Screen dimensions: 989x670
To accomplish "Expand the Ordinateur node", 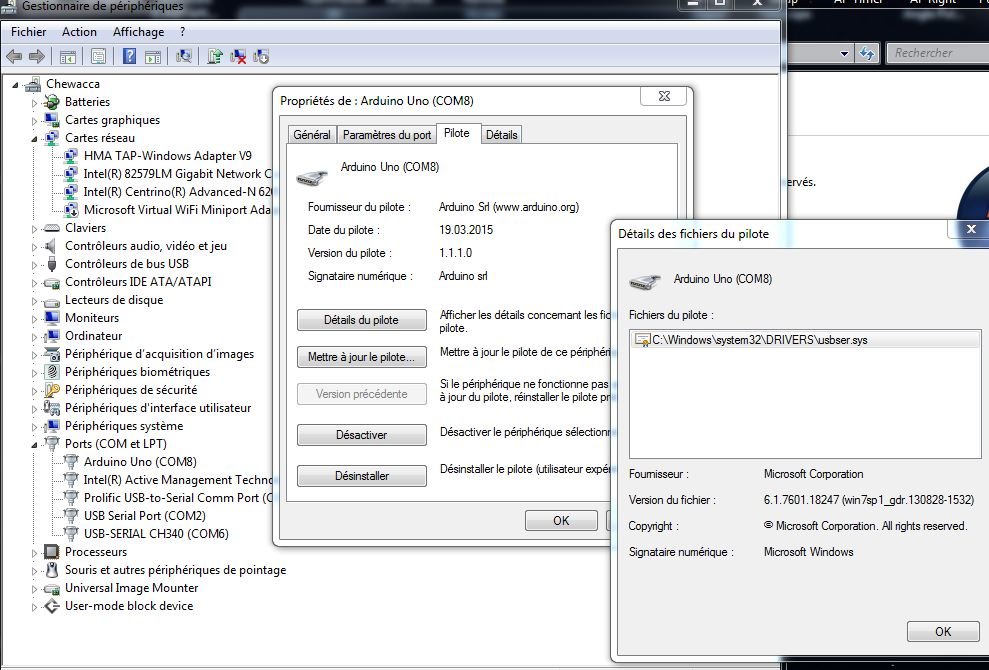I will coord(35,337).
